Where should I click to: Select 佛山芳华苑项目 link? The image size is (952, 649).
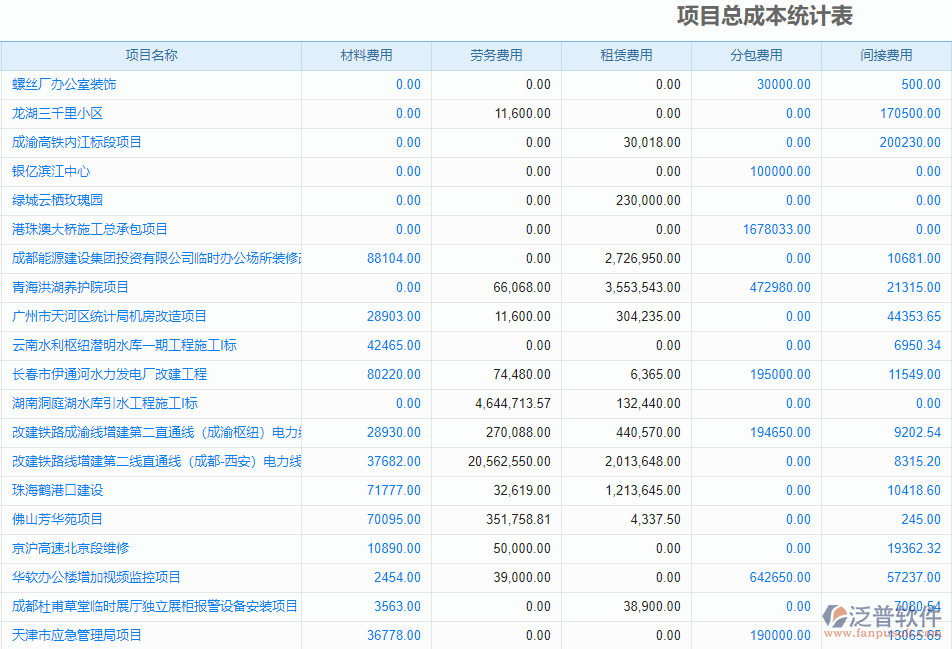click(x=56, y=519)
